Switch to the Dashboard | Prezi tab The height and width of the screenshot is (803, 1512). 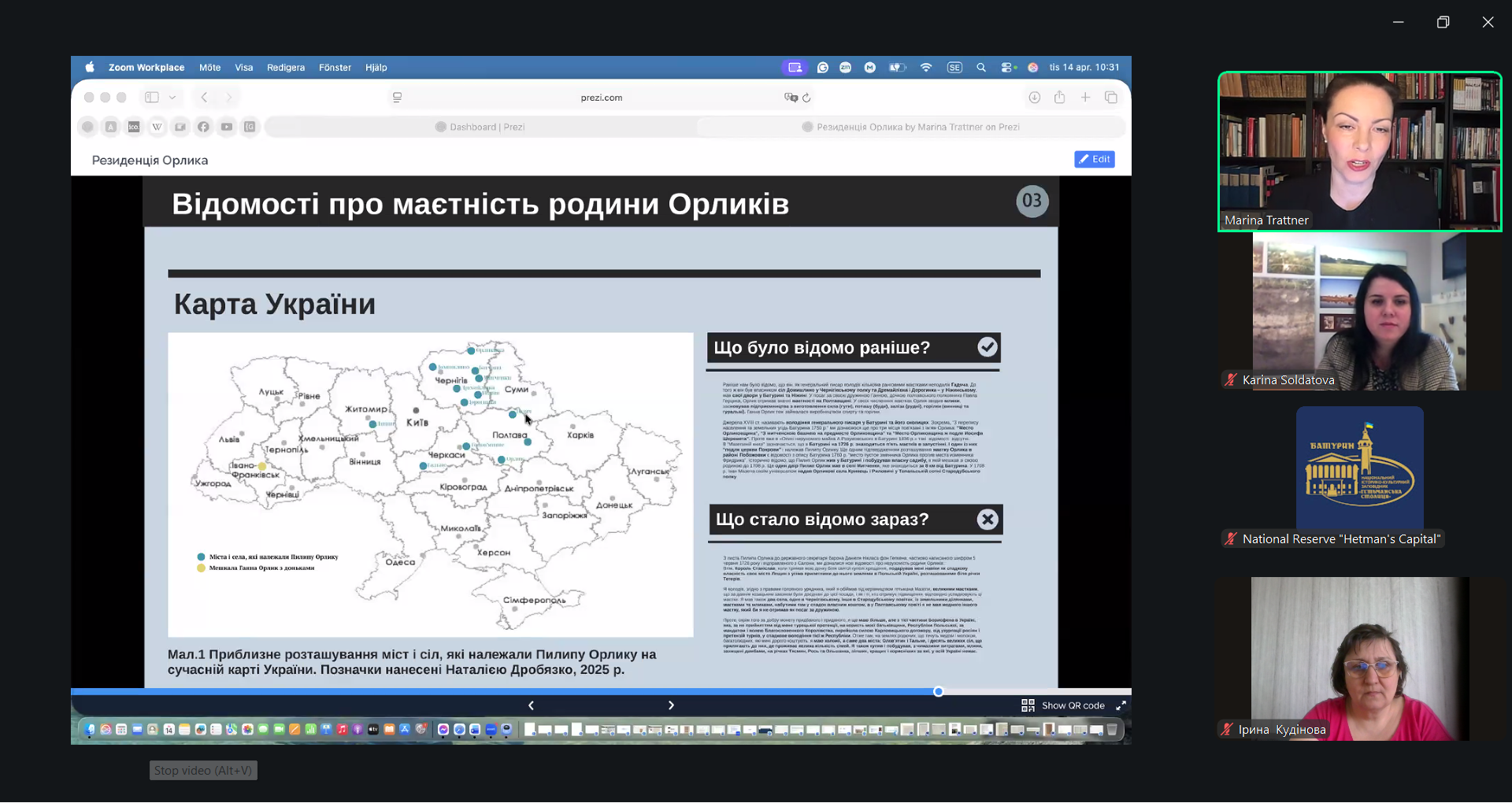point(480,127)
